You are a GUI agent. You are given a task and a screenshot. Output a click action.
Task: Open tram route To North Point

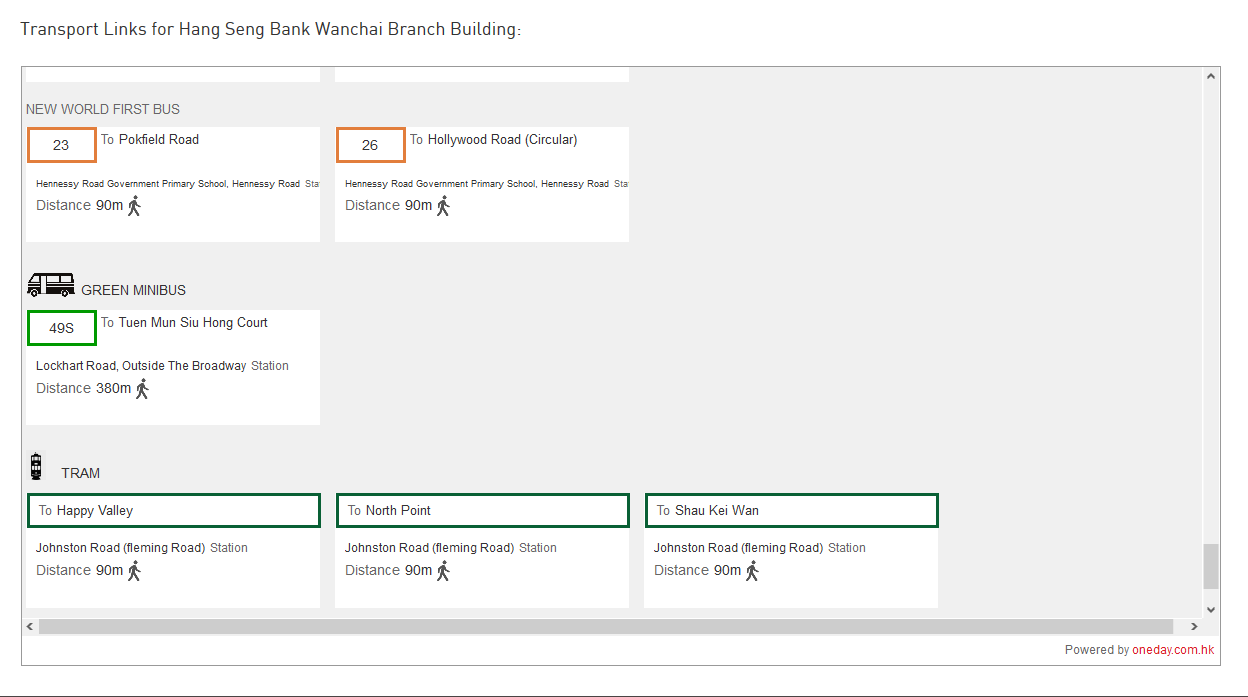tap(483, 510)
